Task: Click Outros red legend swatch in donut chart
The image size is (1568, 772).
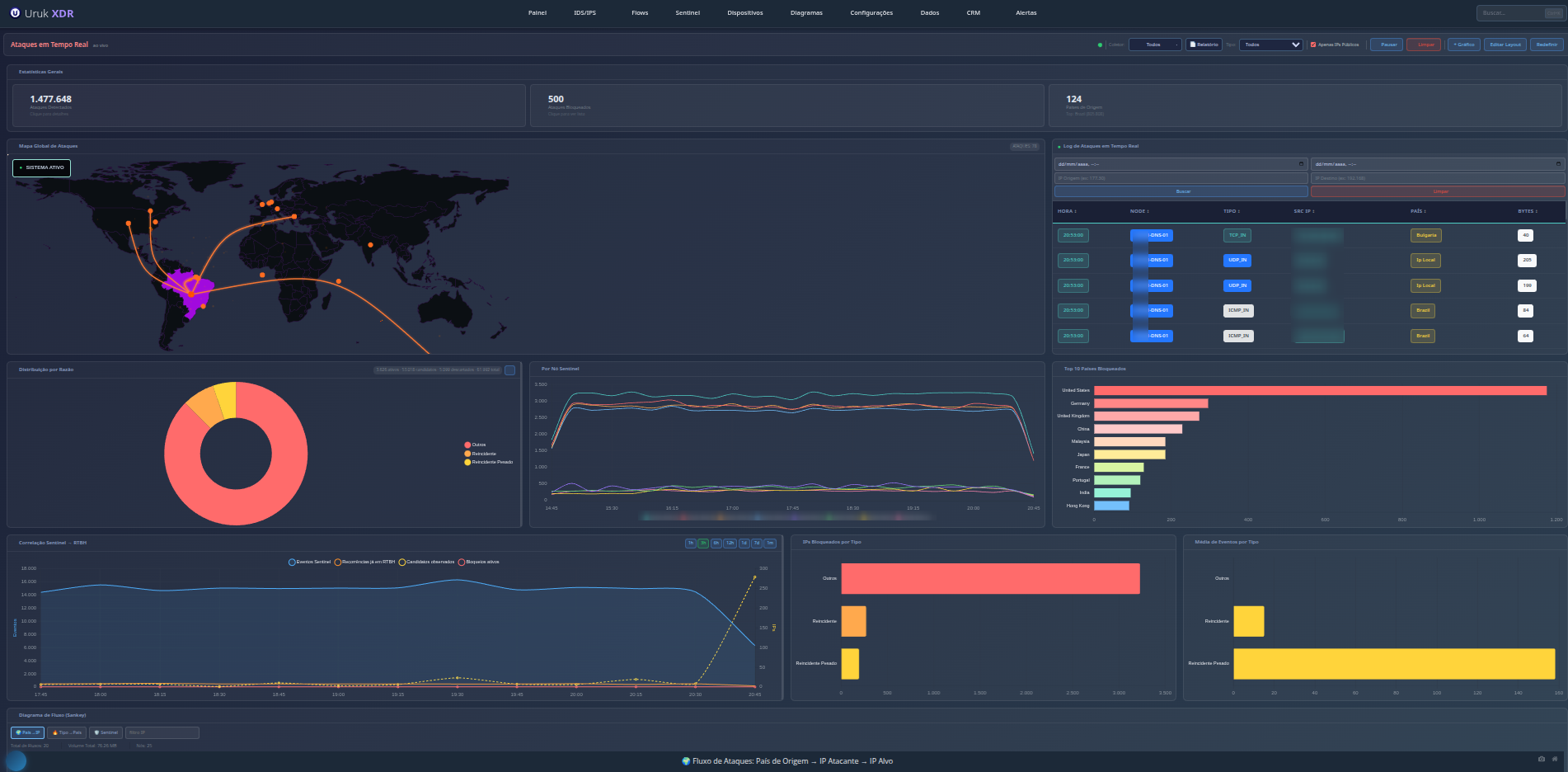Action: [467, 445]
